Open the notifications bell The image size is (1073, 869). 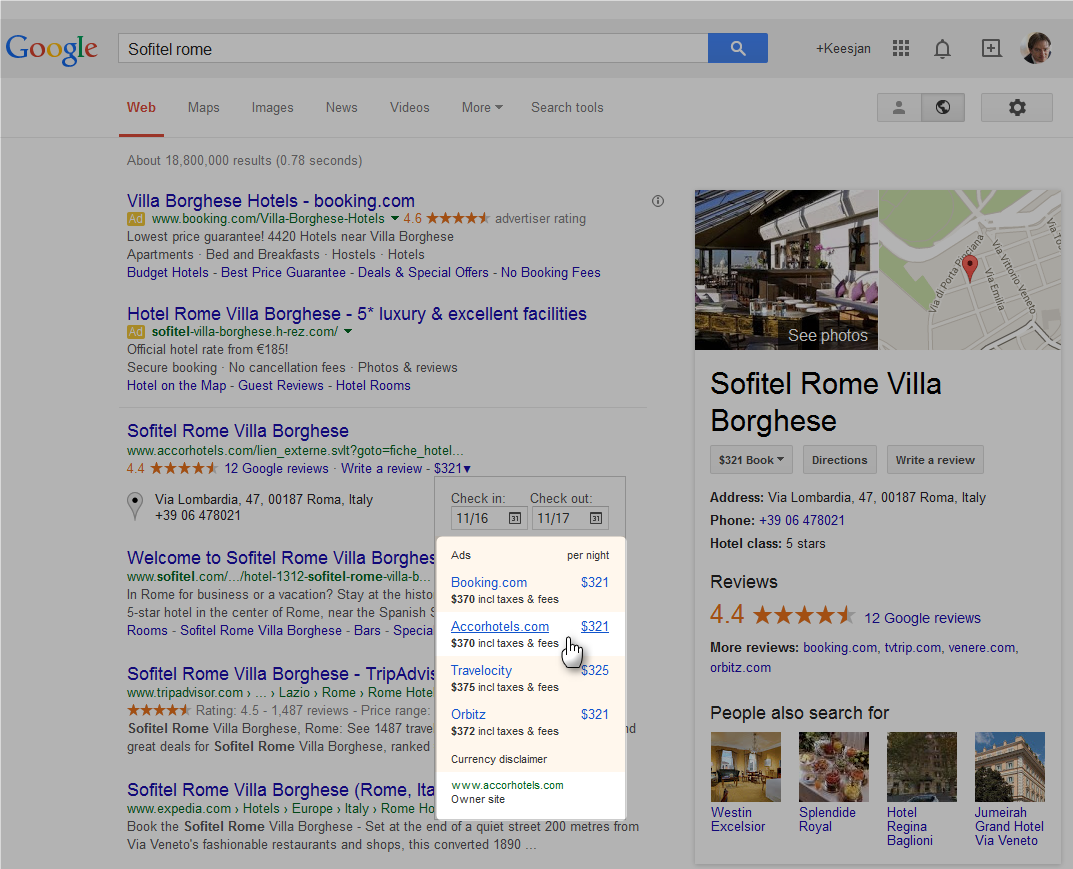(942, 49)
